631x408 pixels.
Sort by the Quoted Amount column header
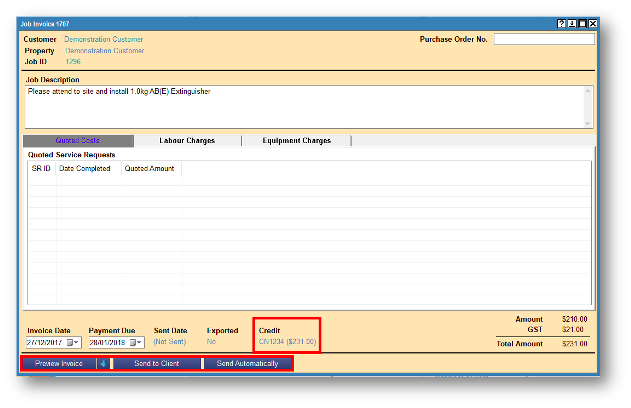149,169
